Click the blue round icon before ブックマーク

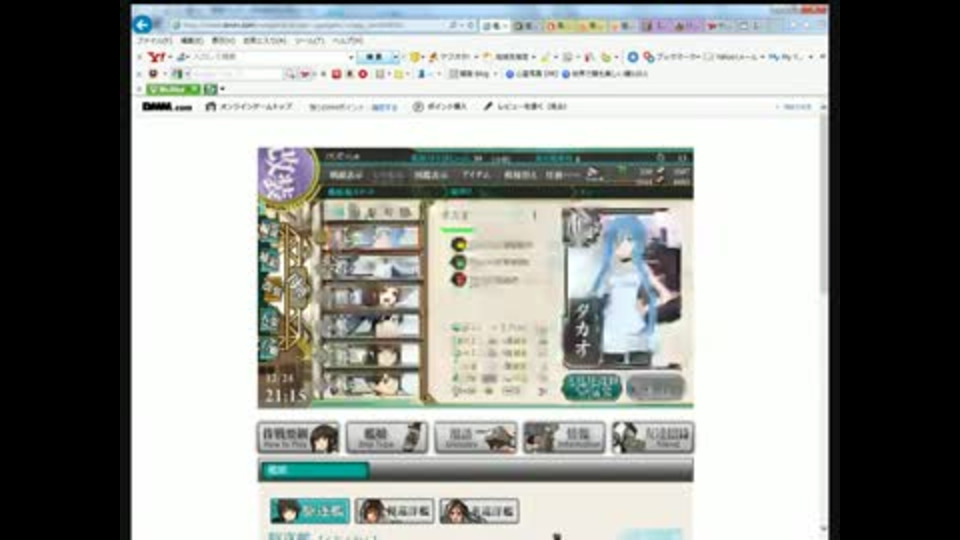tap(632, 57)
